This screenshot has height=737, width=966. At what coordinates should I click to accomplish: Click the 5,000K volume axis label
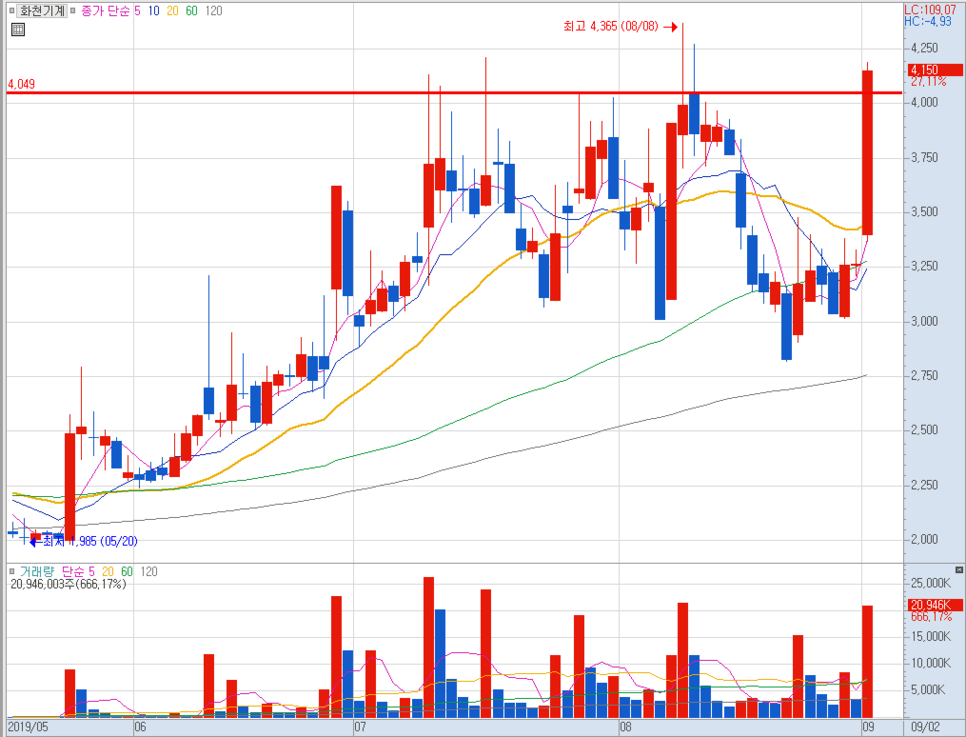[928, 690]
